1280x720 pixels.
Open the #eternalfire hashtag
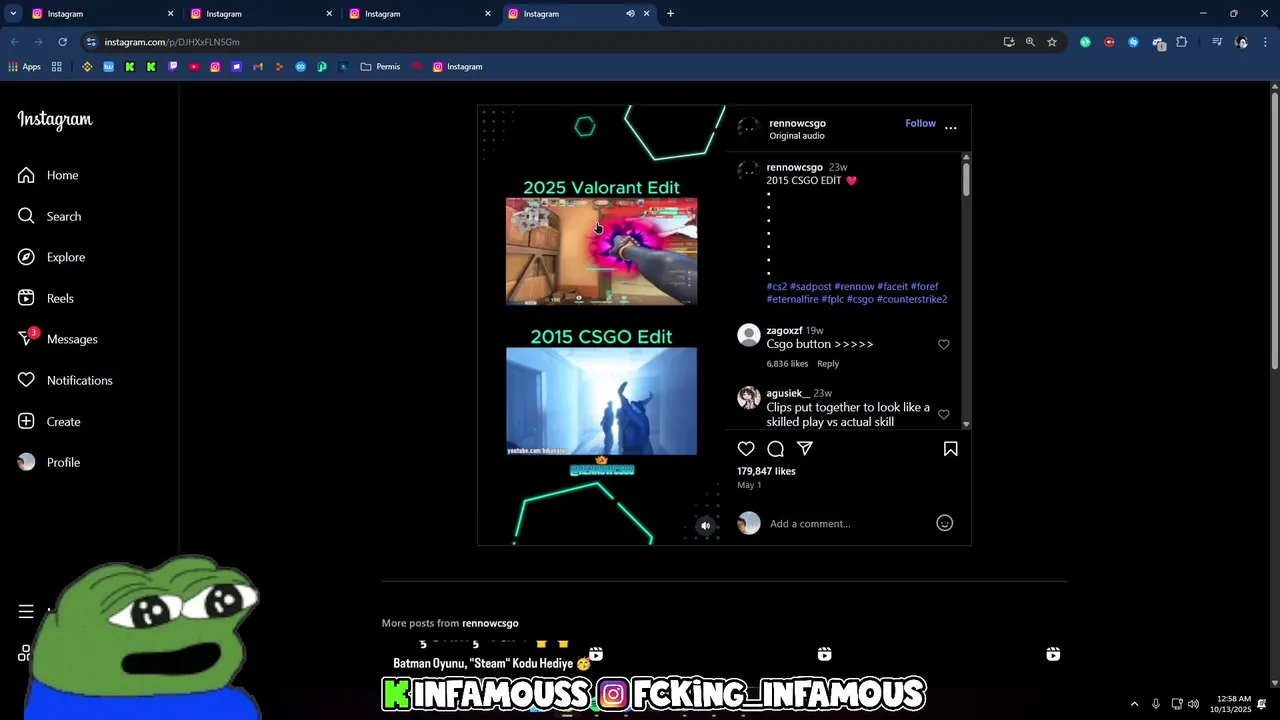coord(792,299)
